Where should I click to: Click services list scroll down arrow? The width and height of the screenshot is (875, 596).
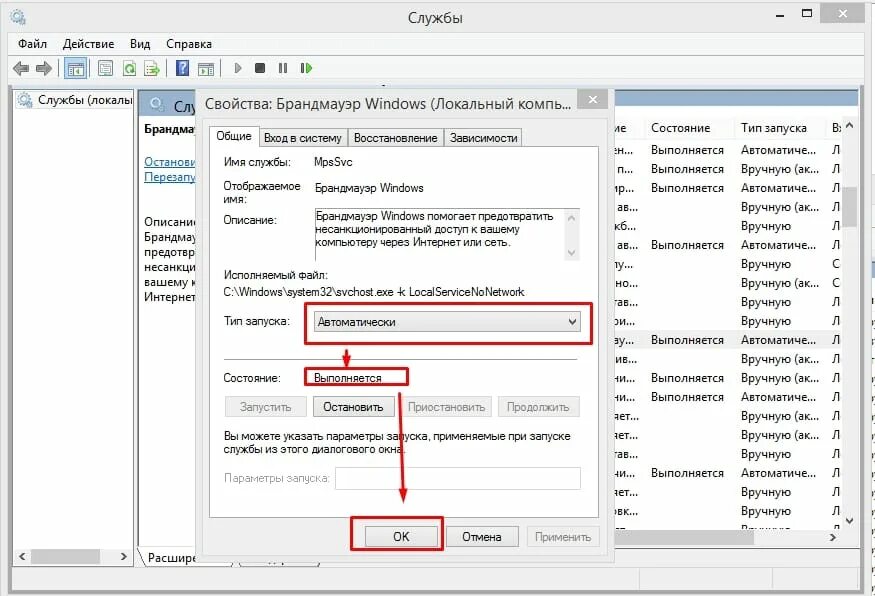click(x=849, y=521)
